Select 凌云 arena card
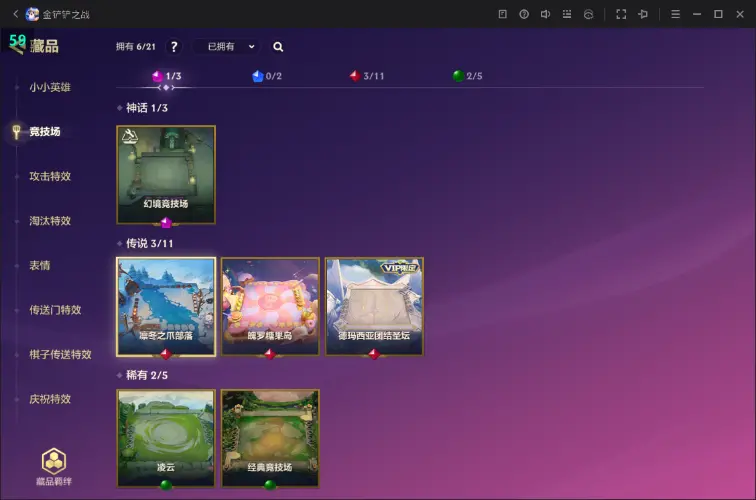Screen dimensions: 756x500 166,438
